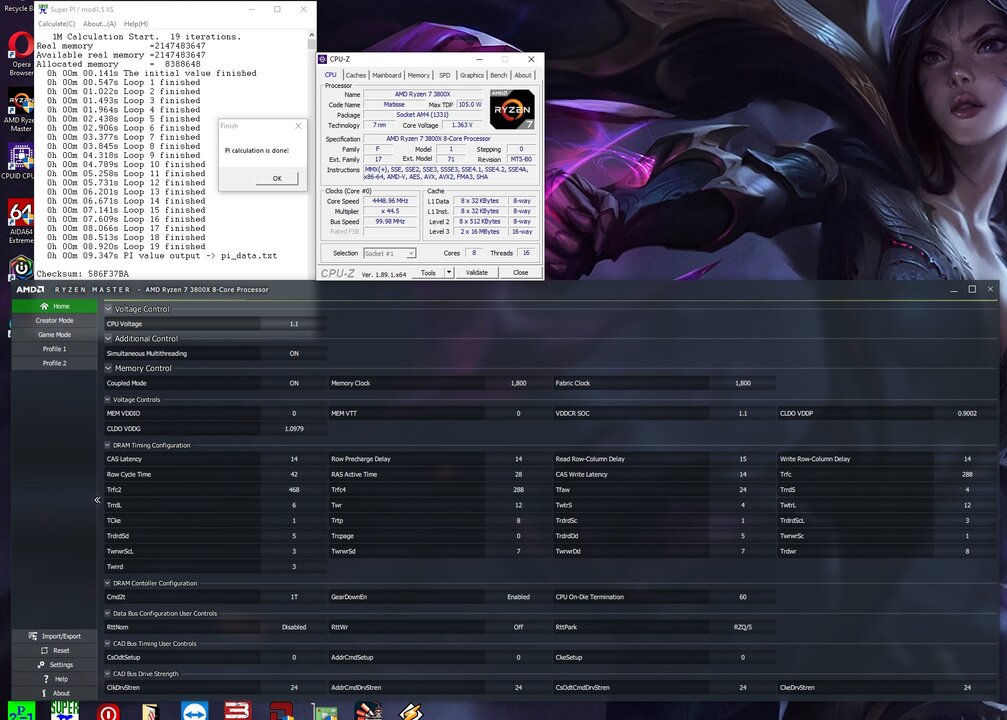Click the Memory Clock value 1,800

pos(518,383)
